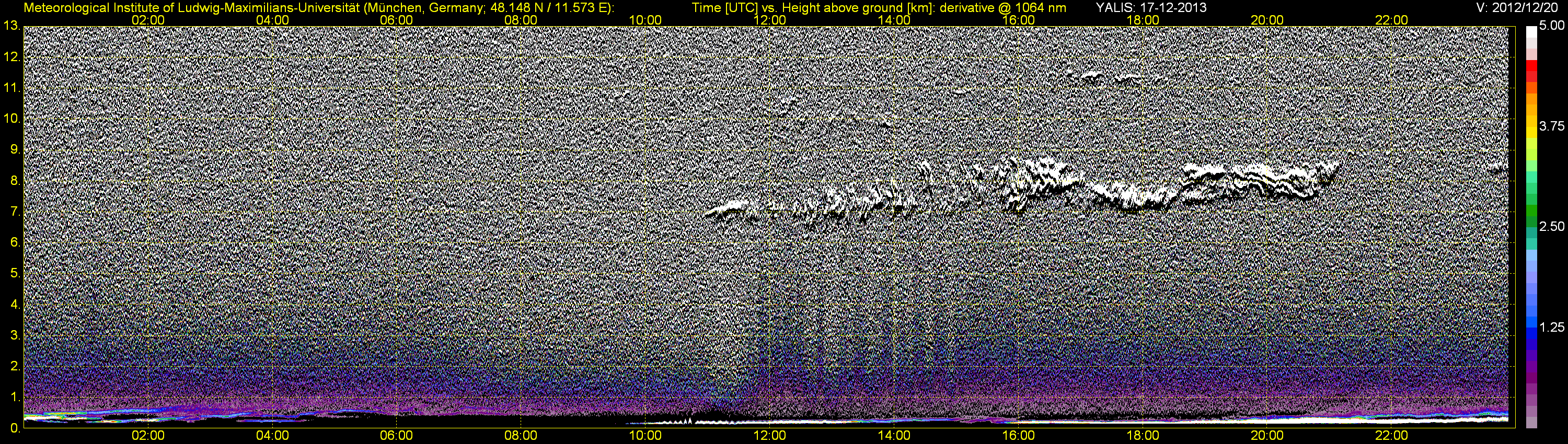Click the 3 km height axis label
The height and width of the screenshot is (444, 1568).
[x=15, y=335]
